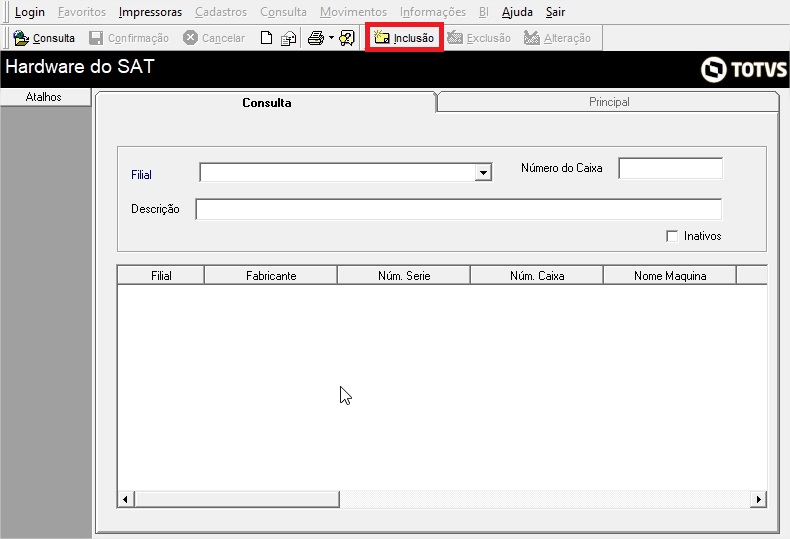The image size is (790, 539).
Task: Click the Núm. Serie column header
Action: pyautogui.click(x=404, y=276)
